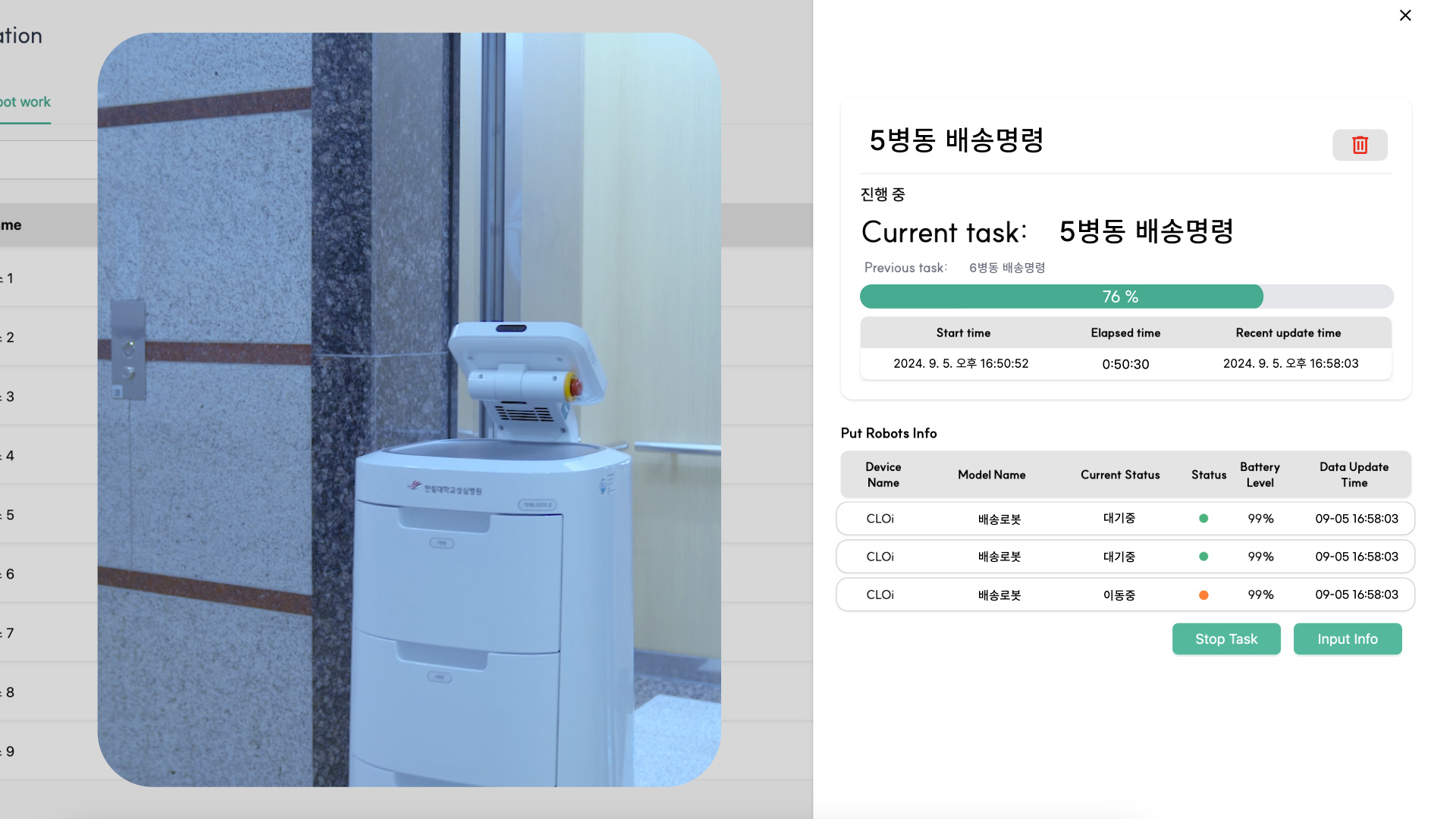Screen dimensions: 1456x819
Task: Open the robot work tab
Action: click(25, 102)
